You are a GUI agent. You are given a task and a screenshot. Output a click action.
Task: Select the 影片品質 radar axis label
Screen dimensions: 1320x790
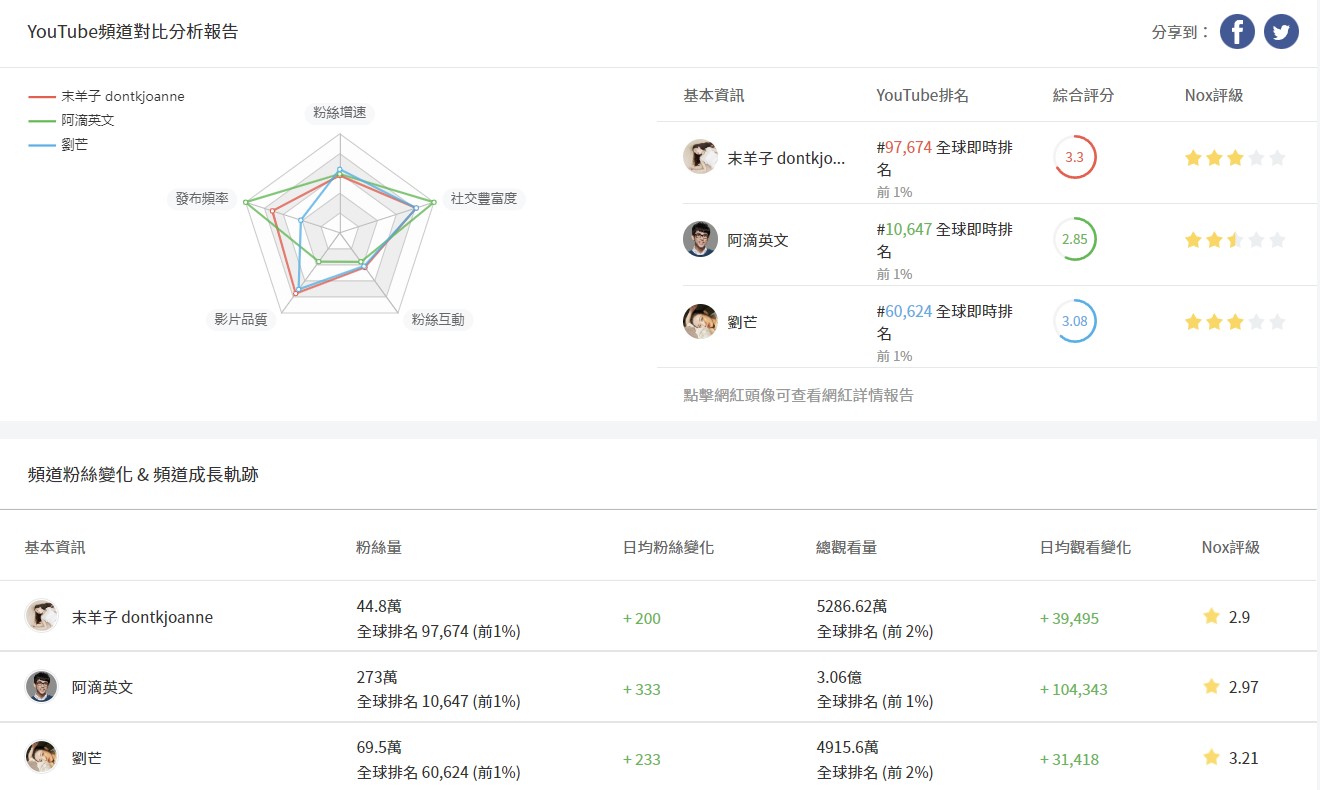(x=241, y=320)
